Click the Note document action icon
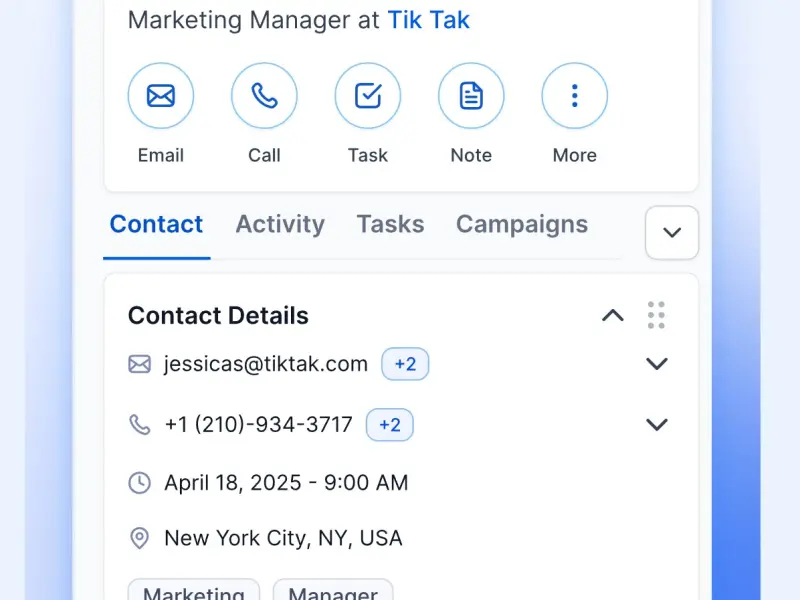Image resolution: width=800 pixels, height=600 pixels. tap(471, 96)
